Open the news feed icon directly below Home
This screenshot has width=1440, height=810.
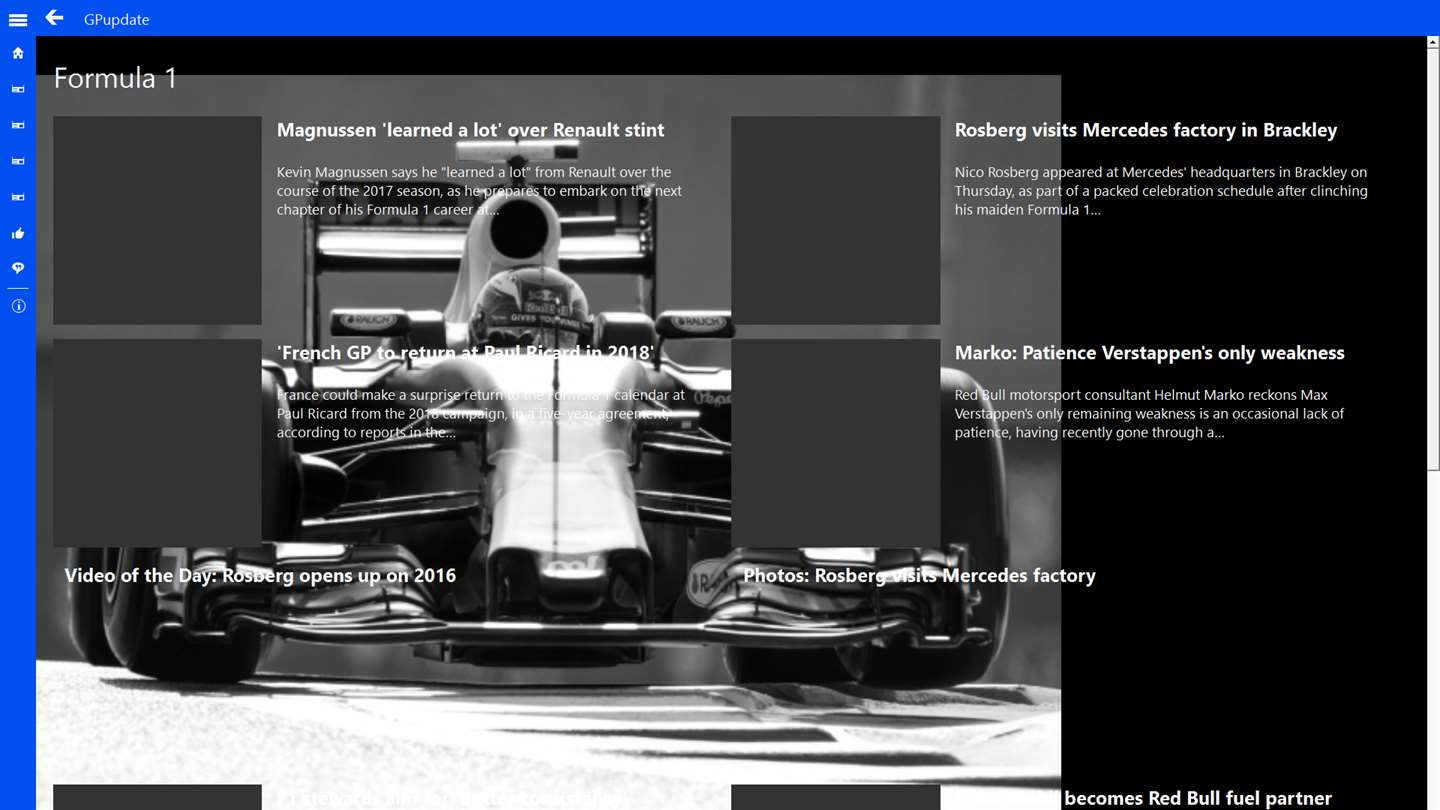point(18,89)
